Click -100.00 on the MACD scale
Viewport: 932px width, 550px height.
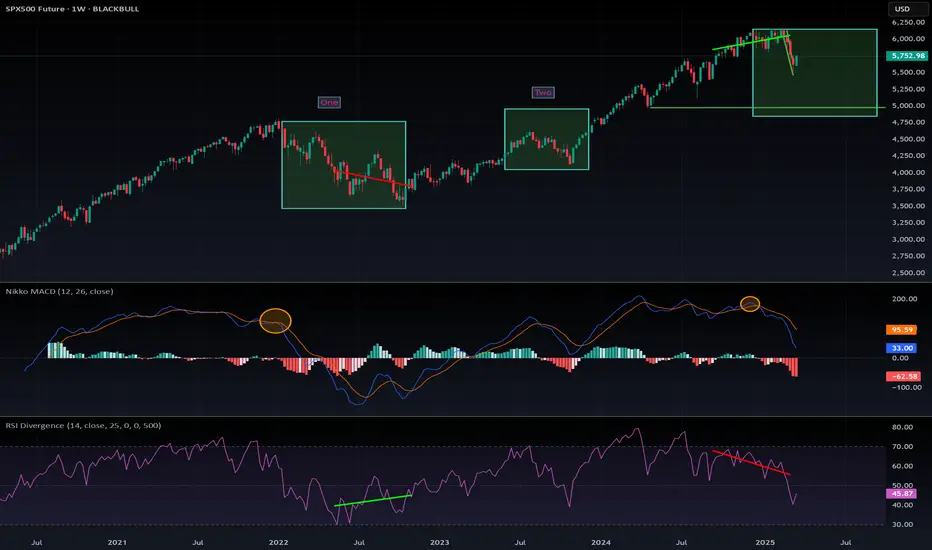(906, 387)
